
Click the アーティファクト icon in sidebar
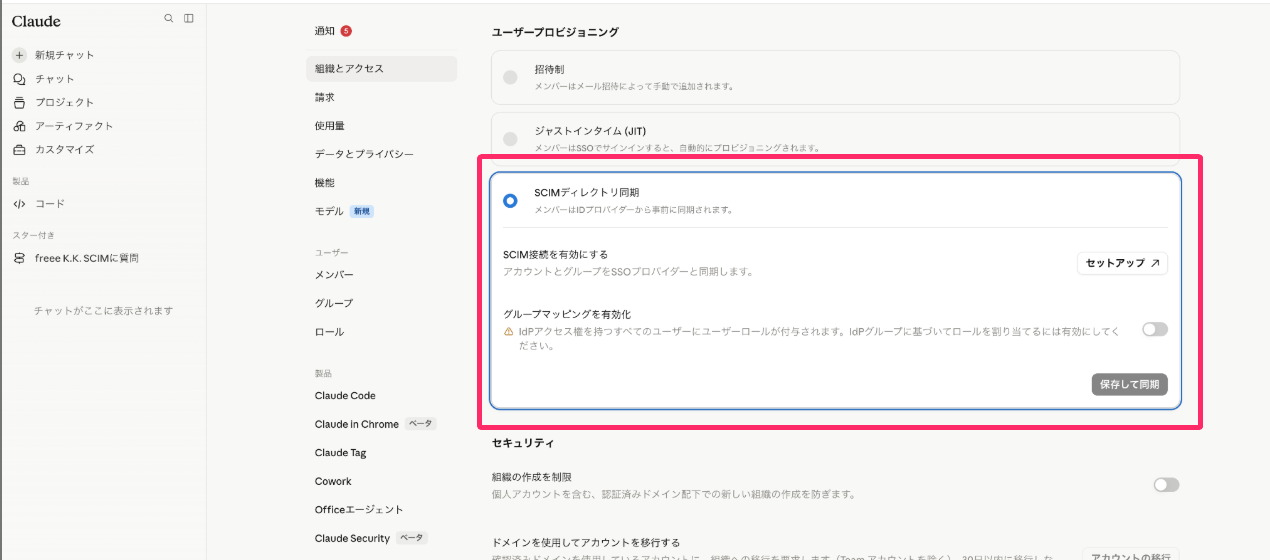(19, 126)
